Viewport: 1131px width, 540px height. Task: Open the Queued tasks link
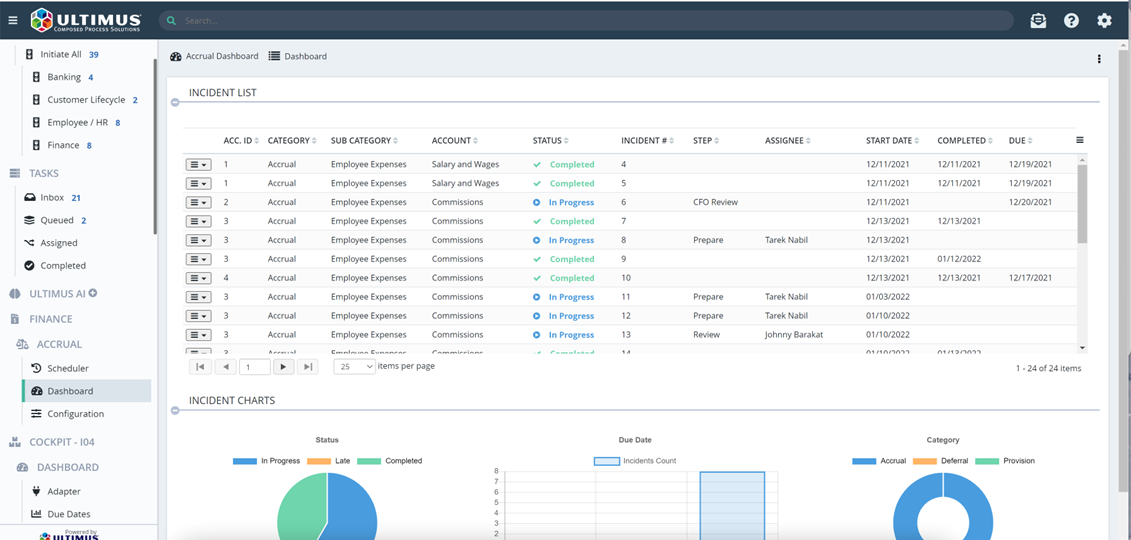(x=57, y=220)
